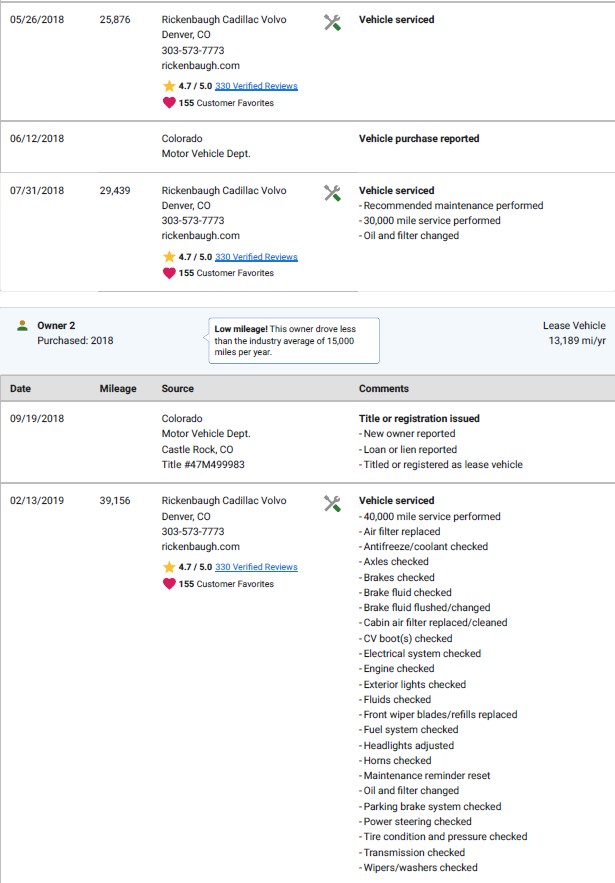This screenshot has height=883, width=615.
Task: Open 330 Verified Reviews link in 02/13/2019 entry
Action: click(256, 567)
